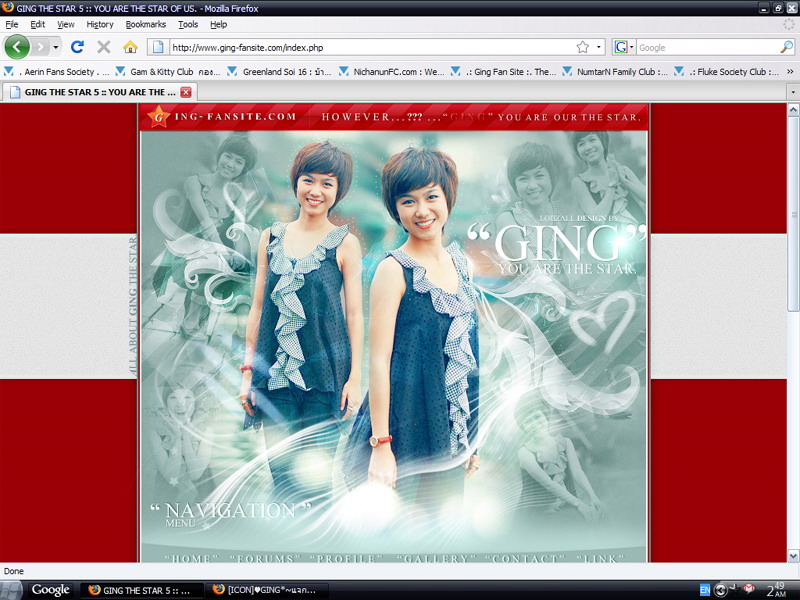Image resolution: width=800 pixels, height=600 pixels.
Task: Switch to GING THE STAR 5 taskbar button
Action: (x=142, y=590)
